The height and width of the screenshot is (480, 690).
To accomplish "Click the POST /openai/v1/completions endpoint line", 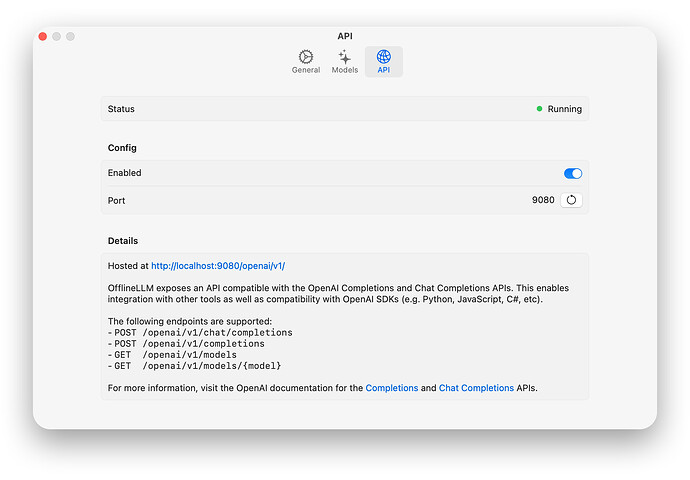I will click(188, 343).
